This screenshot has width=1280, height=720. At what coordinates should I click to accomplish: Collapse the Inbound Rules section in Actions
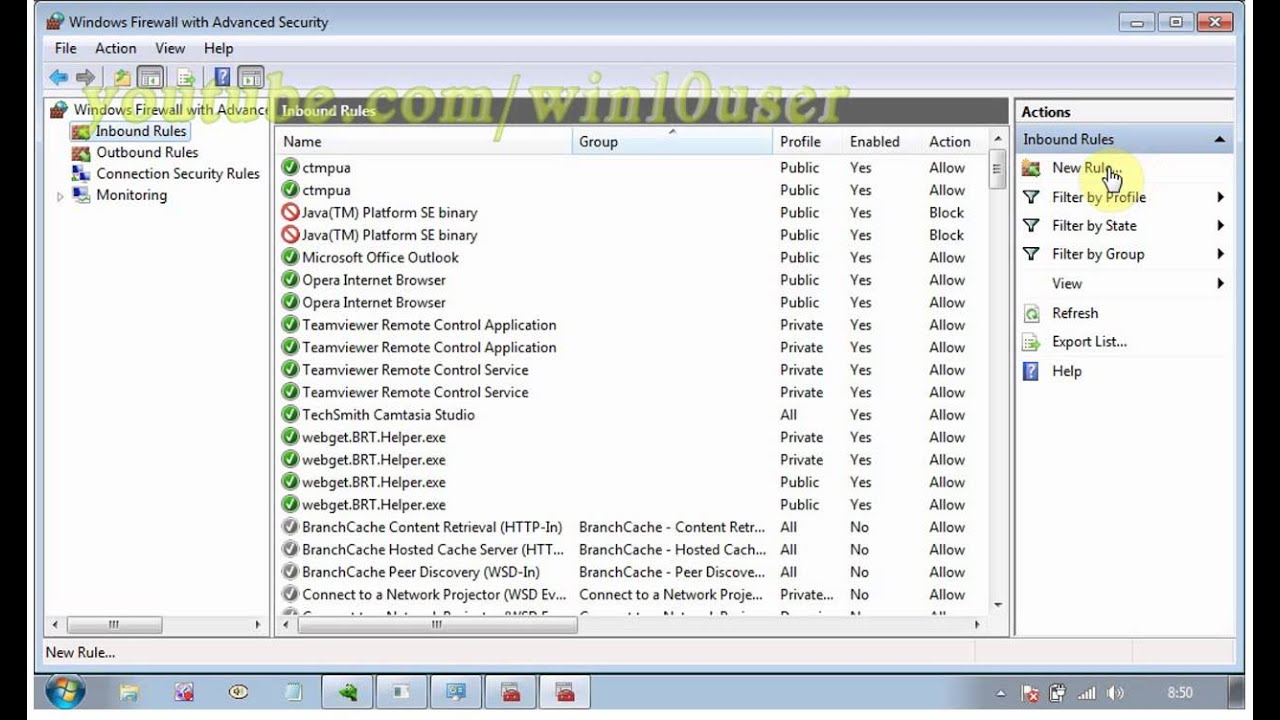[1219, 140]
